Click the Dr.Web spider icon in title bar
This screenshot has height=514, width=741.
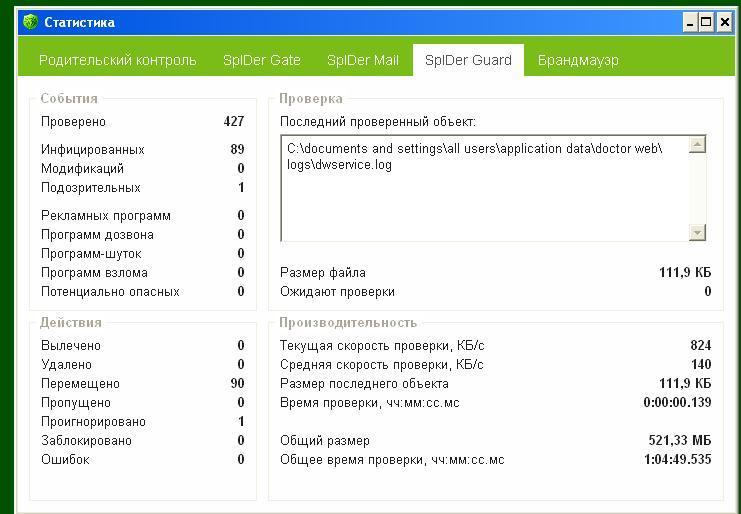[x=30, y=22]
